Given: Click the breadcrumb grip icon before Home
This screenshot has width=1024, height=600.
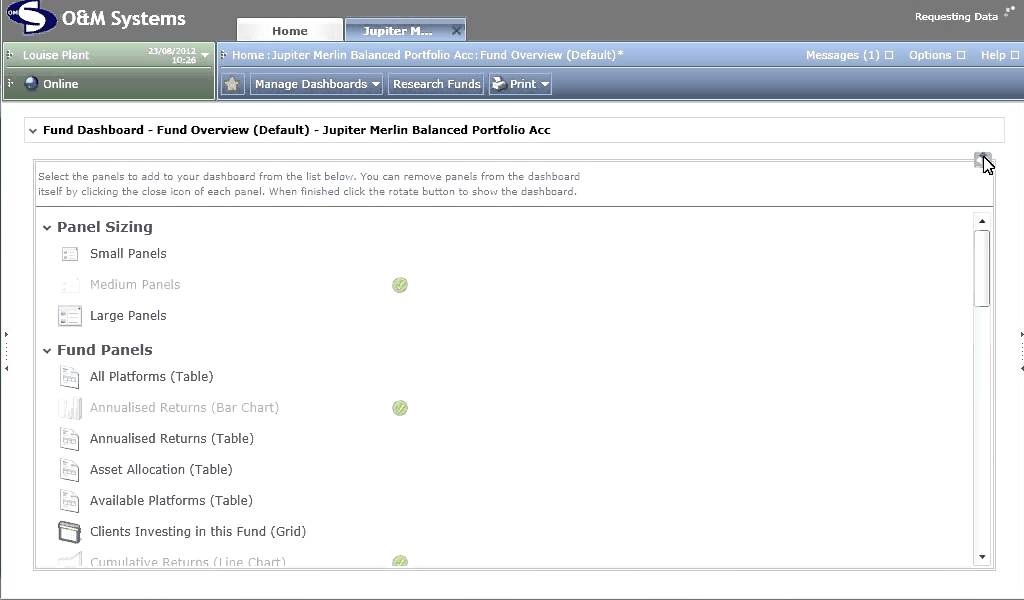Looking at the screenshot, I should pos(223,55).
